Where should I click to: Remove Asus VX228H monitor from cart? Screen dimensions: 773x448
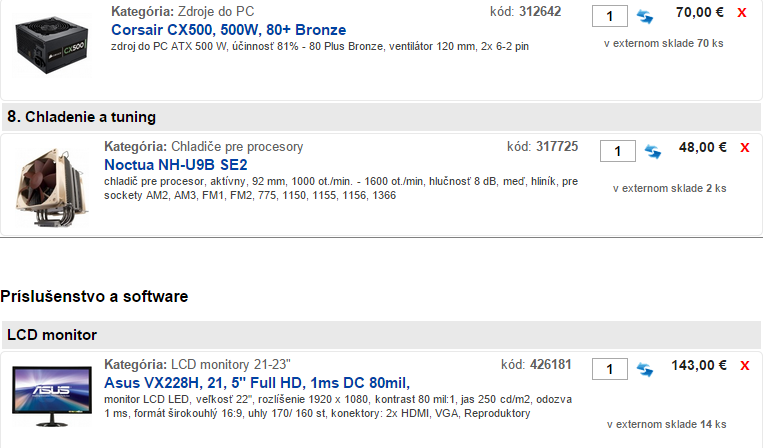pyautogui.click(x=744, y=366)
